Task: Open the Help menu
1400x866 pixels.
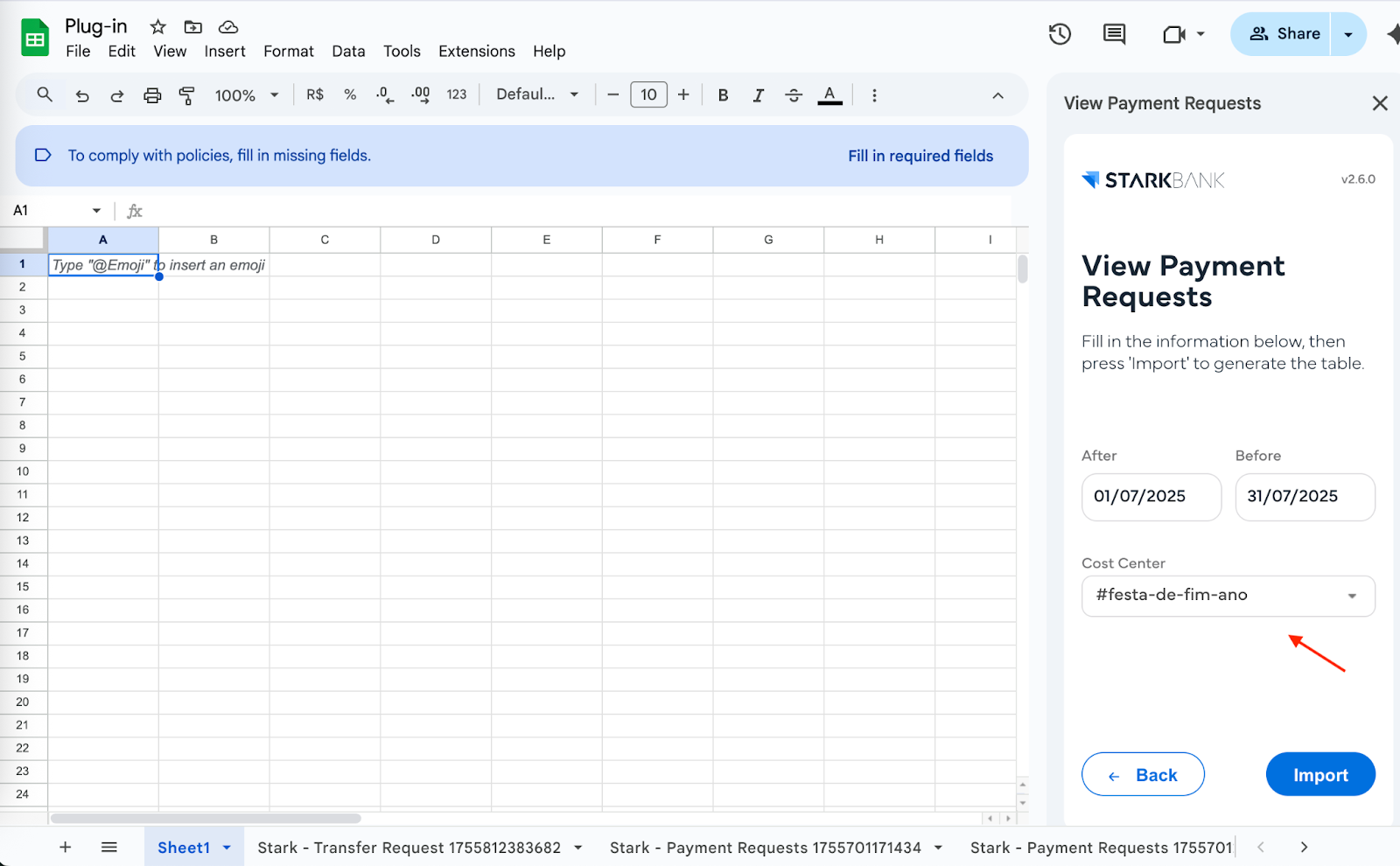Action: tap(549, 52)
